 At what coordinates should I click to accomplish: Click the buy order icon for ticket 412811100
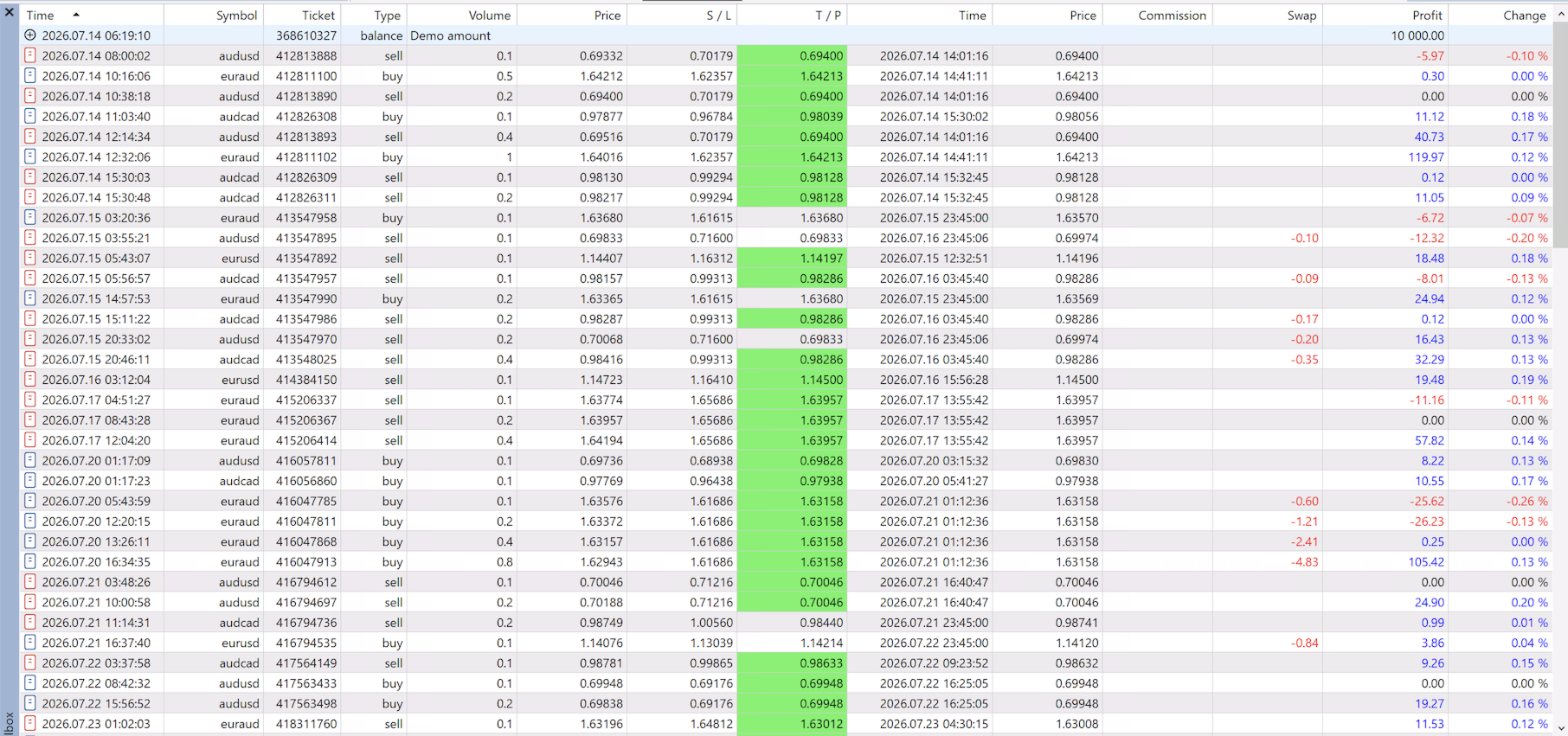(30, 76)
